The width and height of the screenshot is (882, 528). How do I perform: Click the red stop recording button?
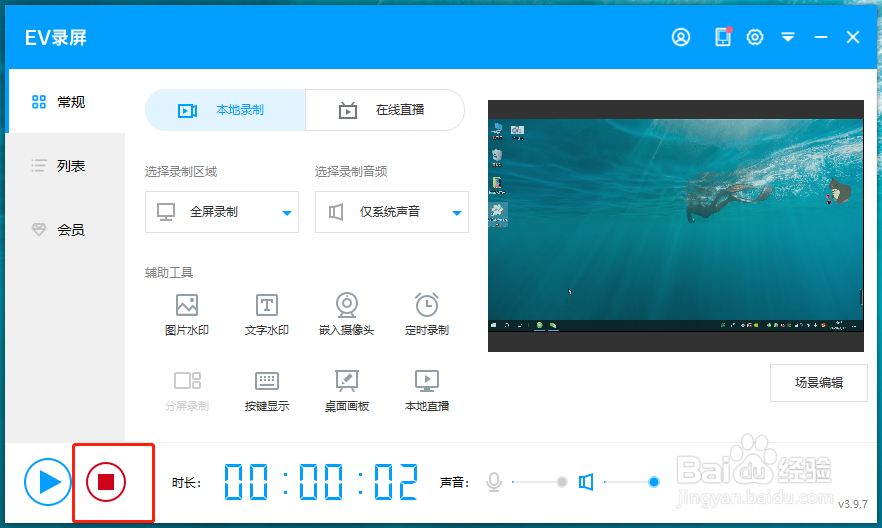106,482
